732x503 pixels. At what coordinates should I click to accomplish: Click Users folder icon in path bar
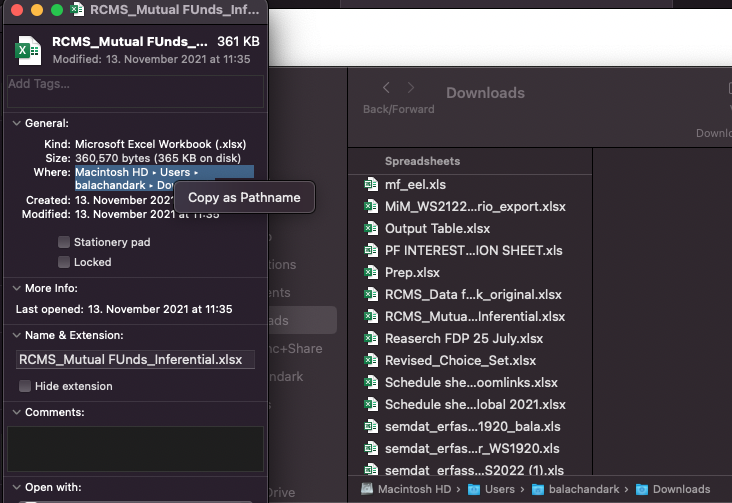point(474,489)
